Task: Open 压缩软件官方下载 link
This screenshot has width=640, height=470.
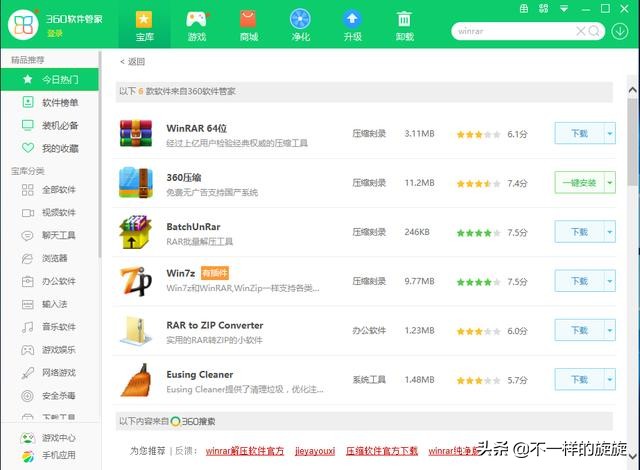Action: tap(382, 451)
